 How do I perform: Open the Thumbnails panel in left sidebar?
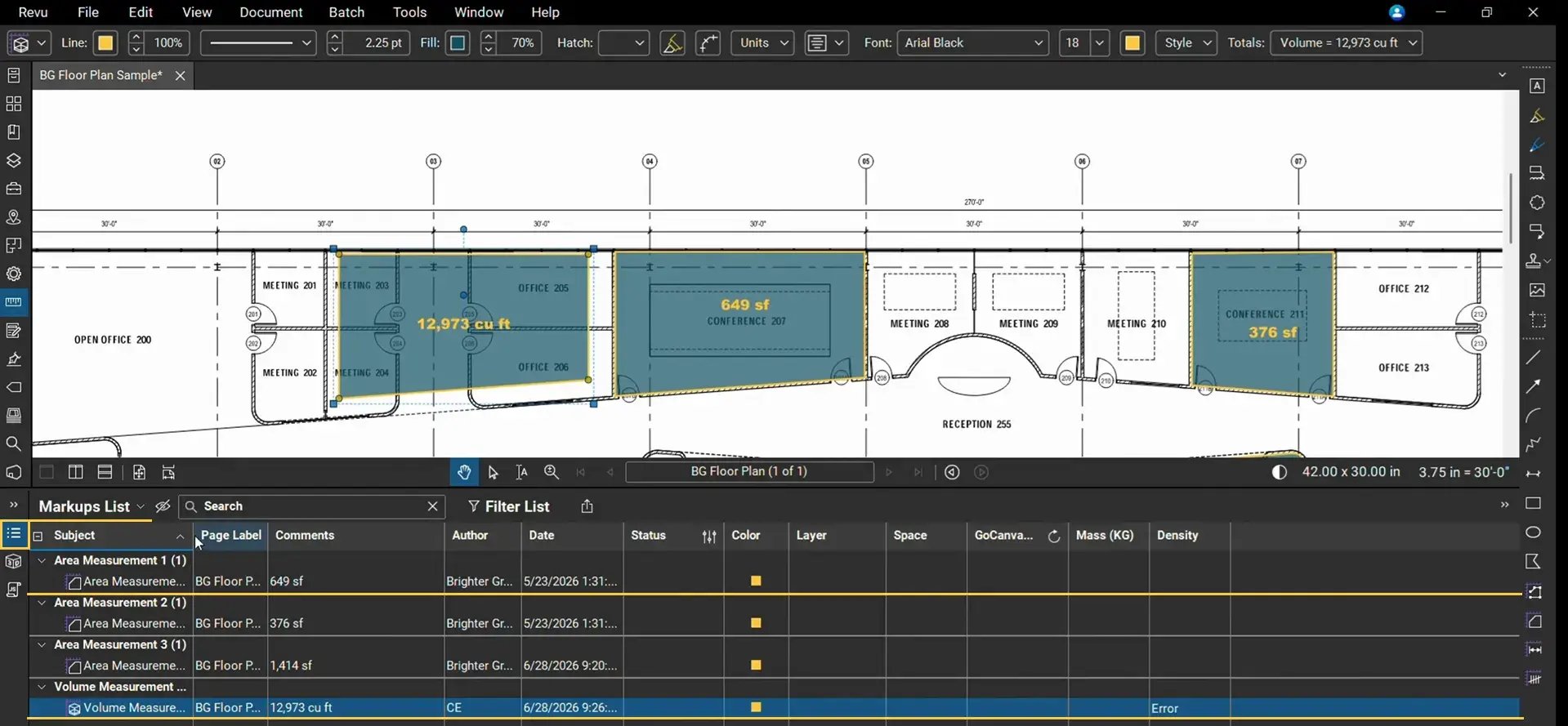tap(13, 104)
